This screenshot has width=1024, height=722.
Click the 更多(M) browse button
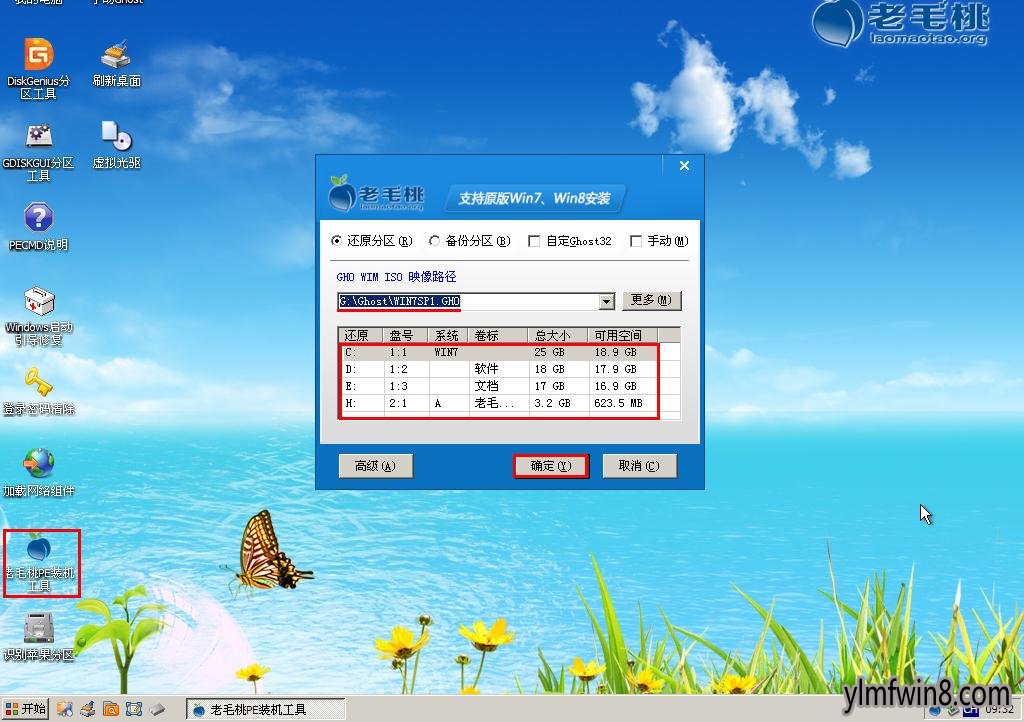point(651,299)
